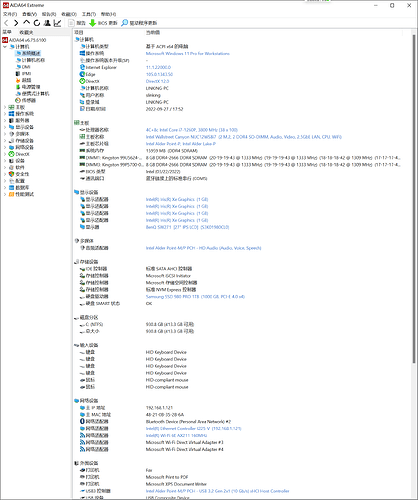Click the magnifier 驱动程序更新 button
The height and width of the screenshot is (500, 418).
click(139, 23)
